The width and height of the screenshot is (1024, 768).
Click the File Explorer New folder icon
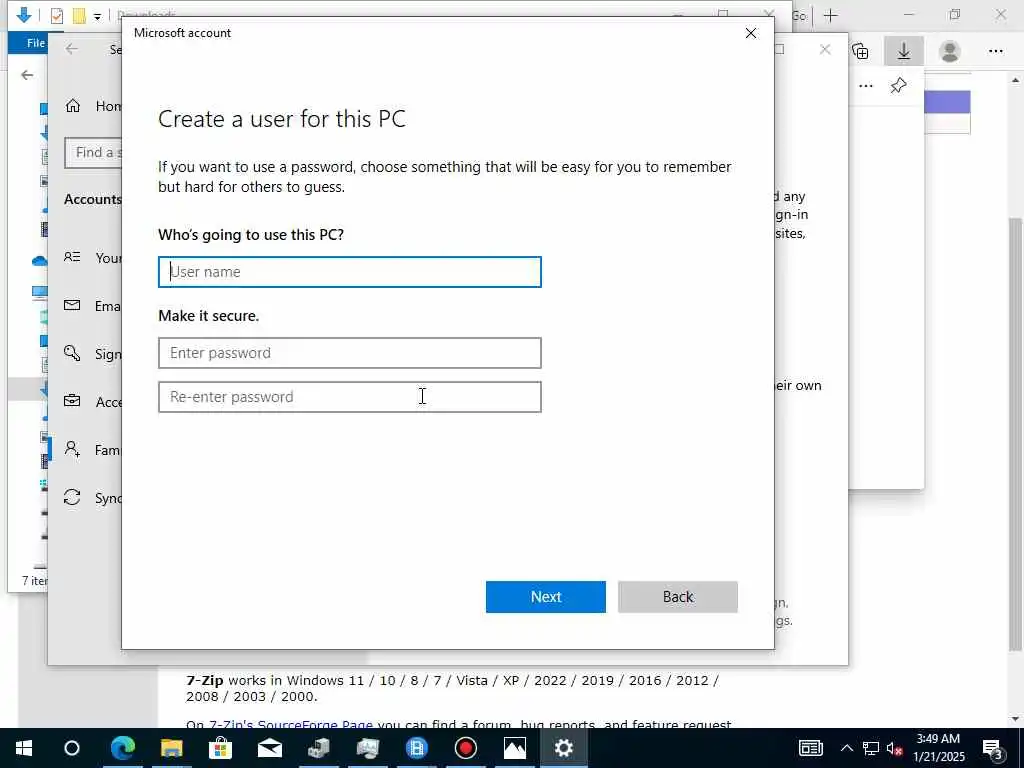79,15
